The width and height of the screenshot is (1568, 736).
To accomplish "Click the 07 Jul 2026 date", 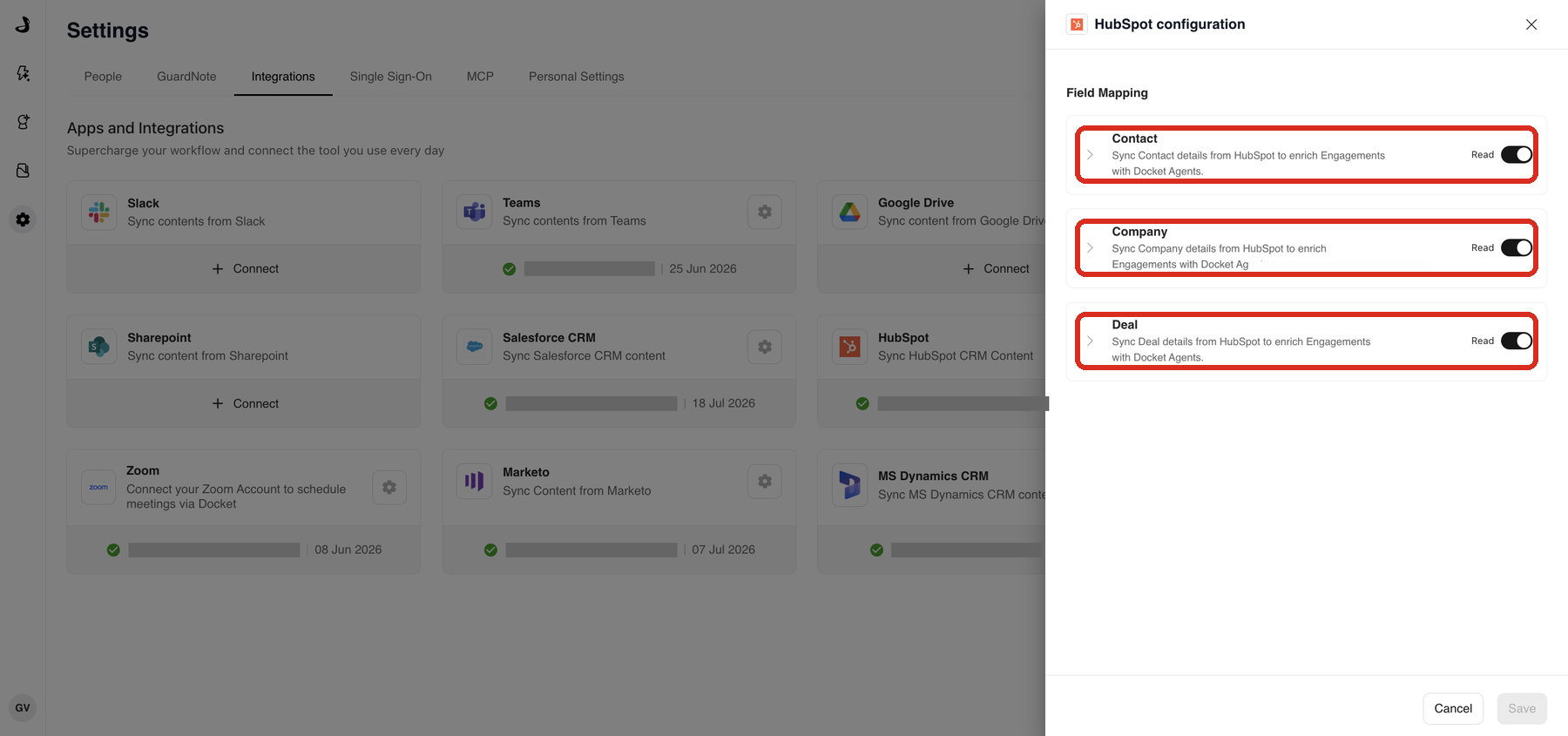I will (724, 550).
